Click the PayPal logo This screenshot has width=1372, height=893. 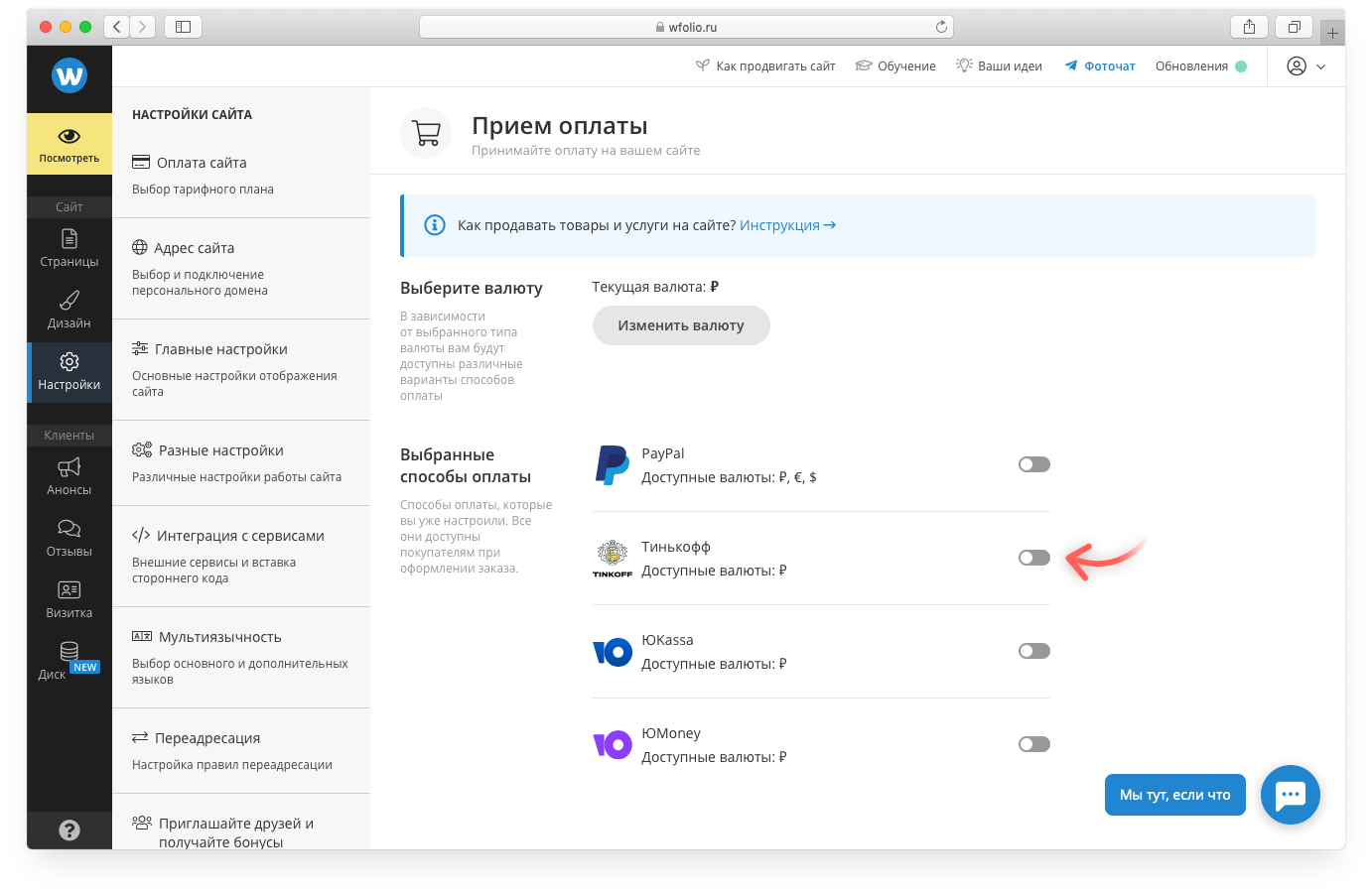tap(612, 465)
